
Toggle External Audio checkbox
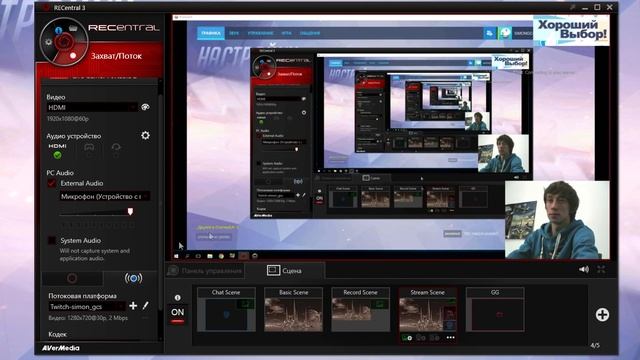click(52, 183)
